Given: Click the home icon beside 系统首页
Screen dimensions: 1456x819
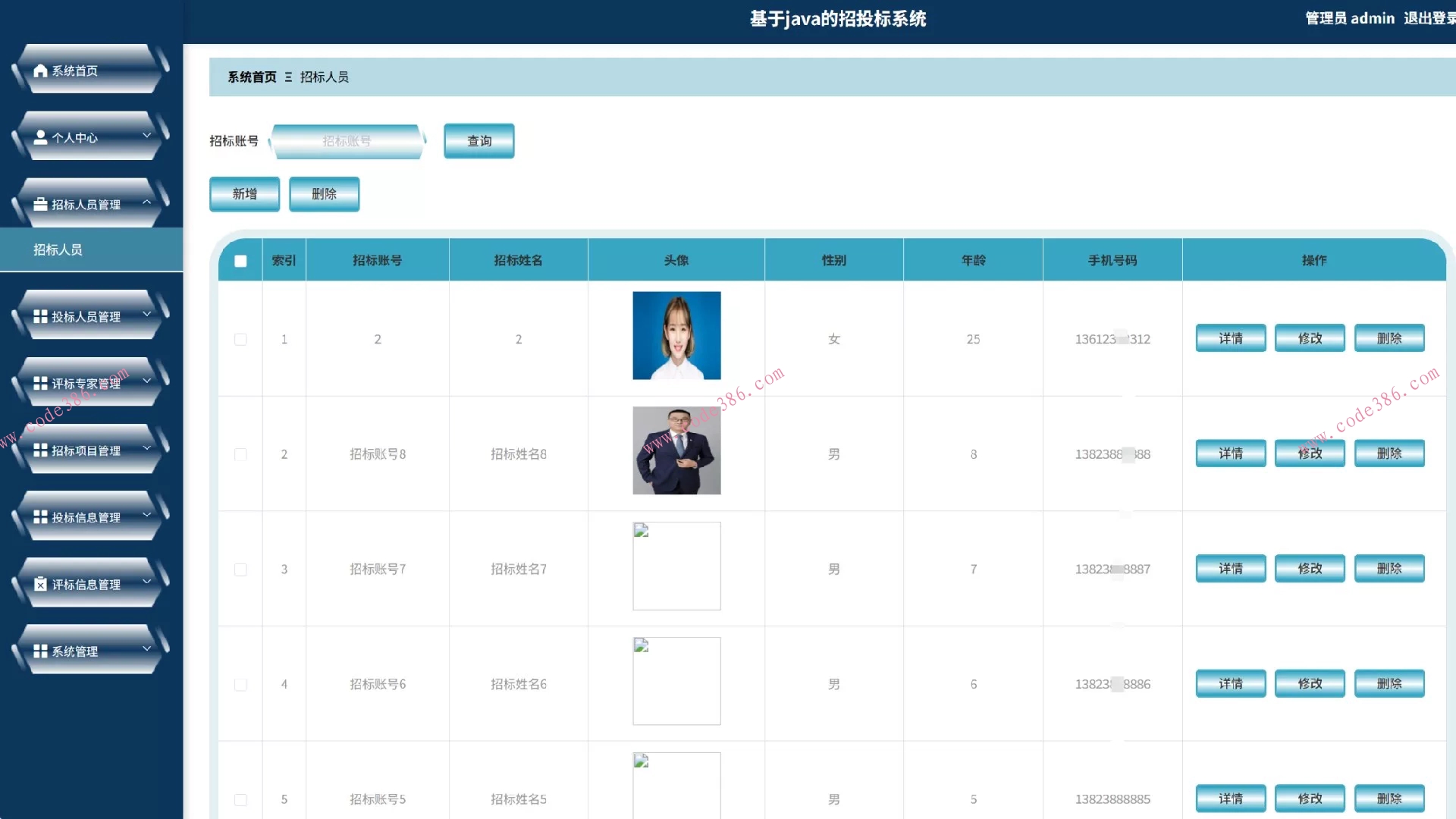Looking at the screenshot, I should pyautogui.click(x=41, y=71).
